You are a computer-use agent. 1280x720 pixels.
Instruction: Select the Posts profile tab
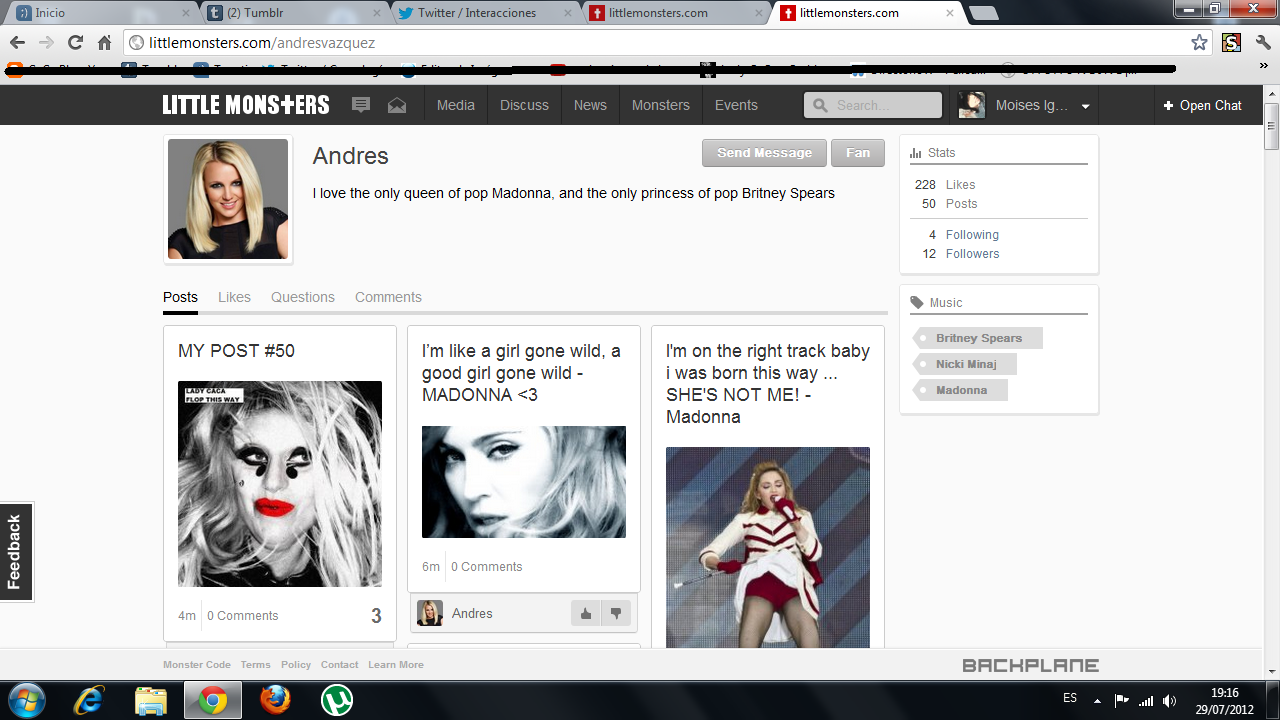180,297
